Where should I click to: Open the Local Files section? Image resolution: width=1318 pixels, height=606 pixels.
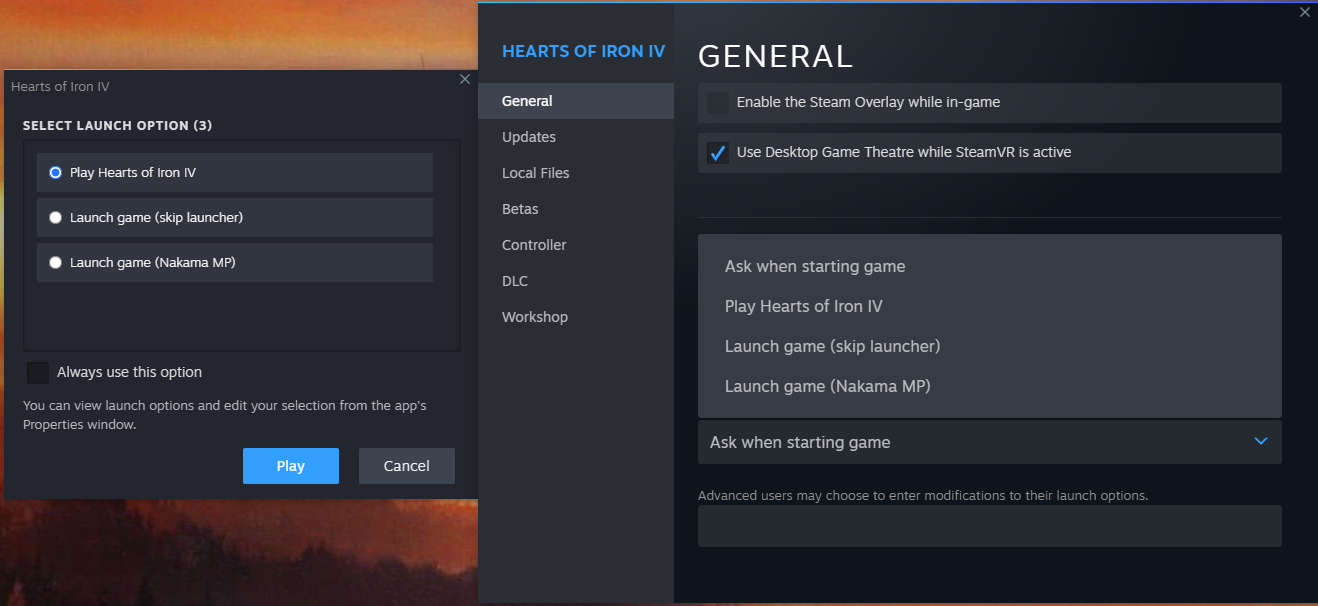tap(535, 172)
